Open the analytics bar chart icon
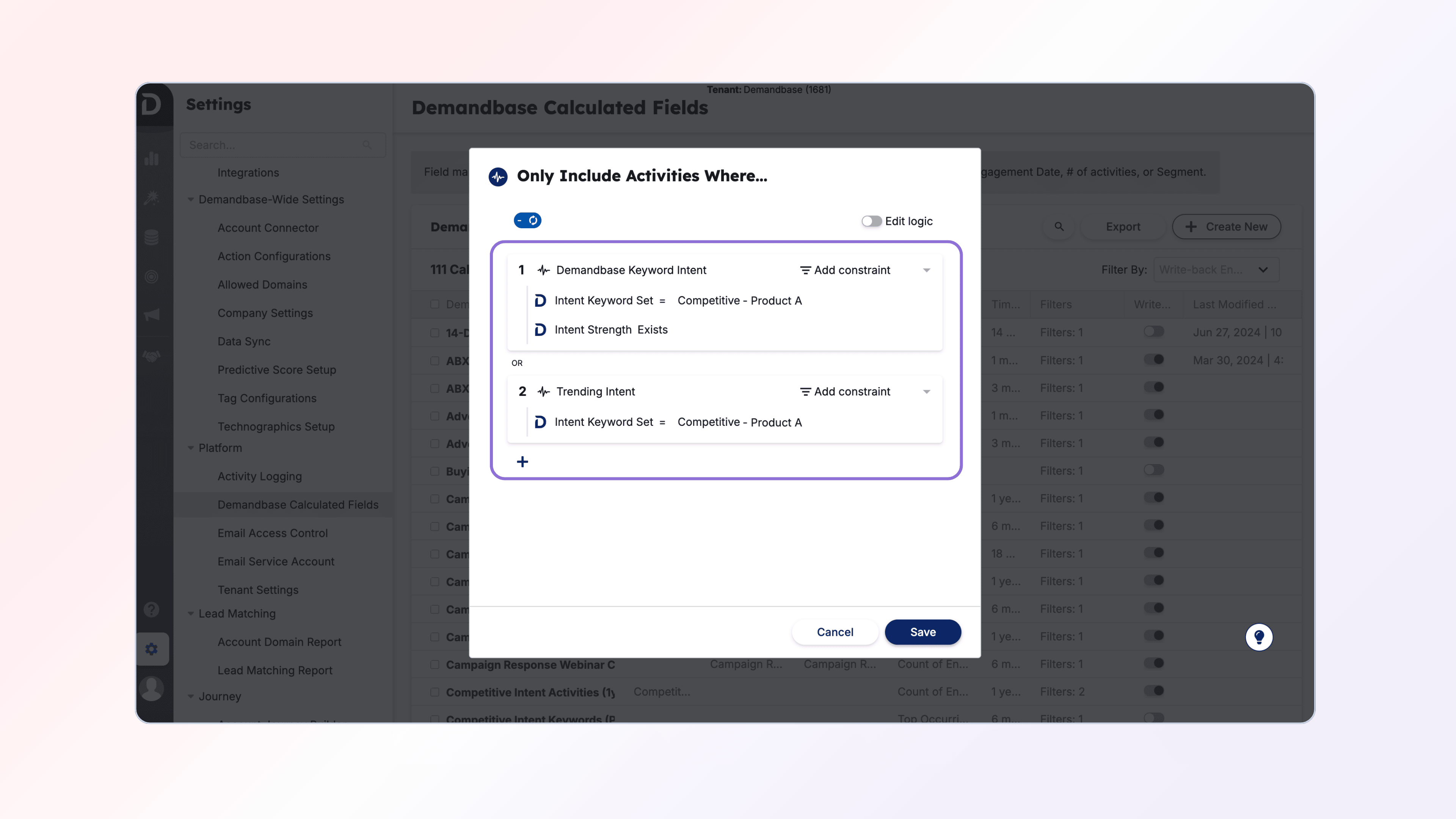Screen dimensions: 1456x819 point(152,159)
